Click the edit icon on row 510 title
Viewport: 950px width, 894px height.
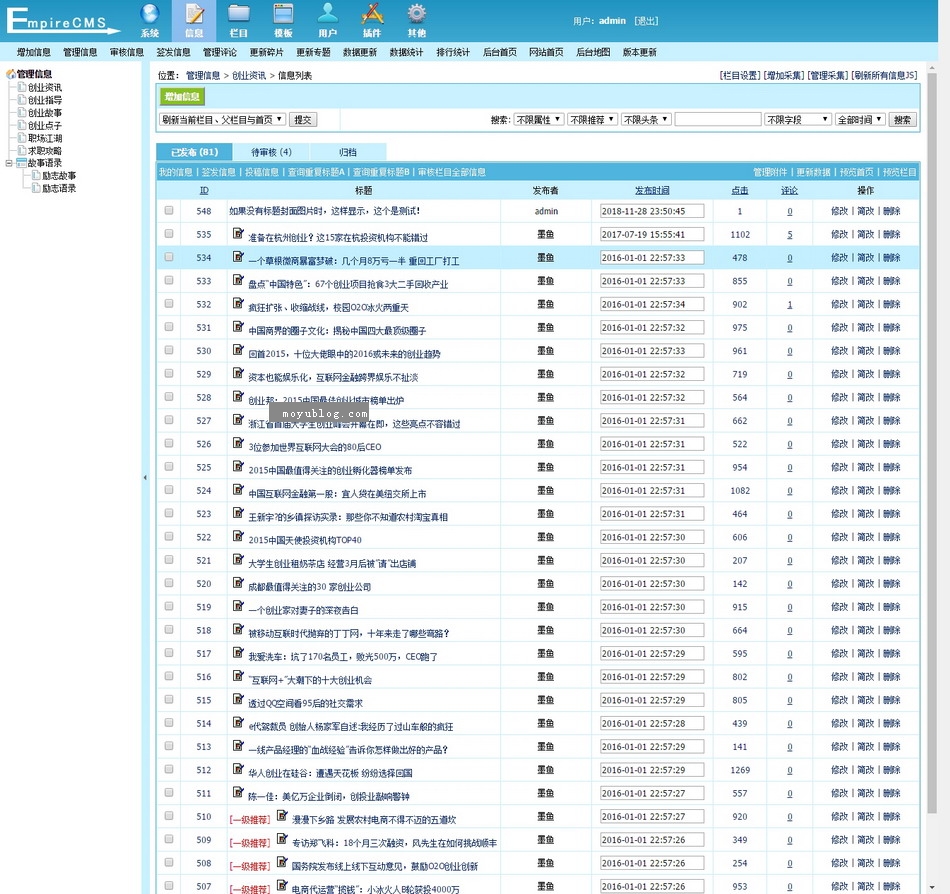pos(282,815)
